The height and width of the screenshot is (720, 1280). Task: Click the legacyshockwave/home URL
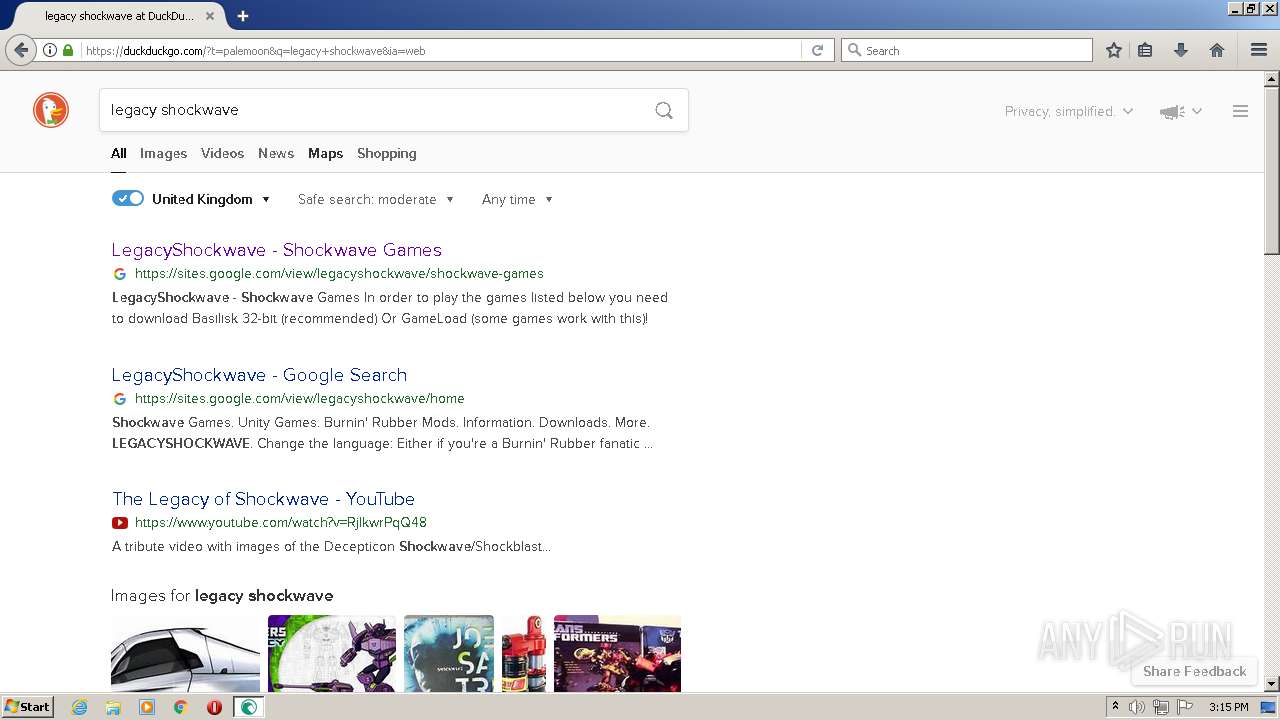[300, 398]
